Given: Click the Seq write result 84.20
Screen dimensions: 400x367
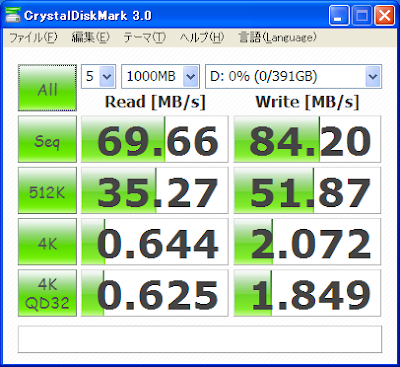Looking at the screenshot, I should (x=307, y=139).
